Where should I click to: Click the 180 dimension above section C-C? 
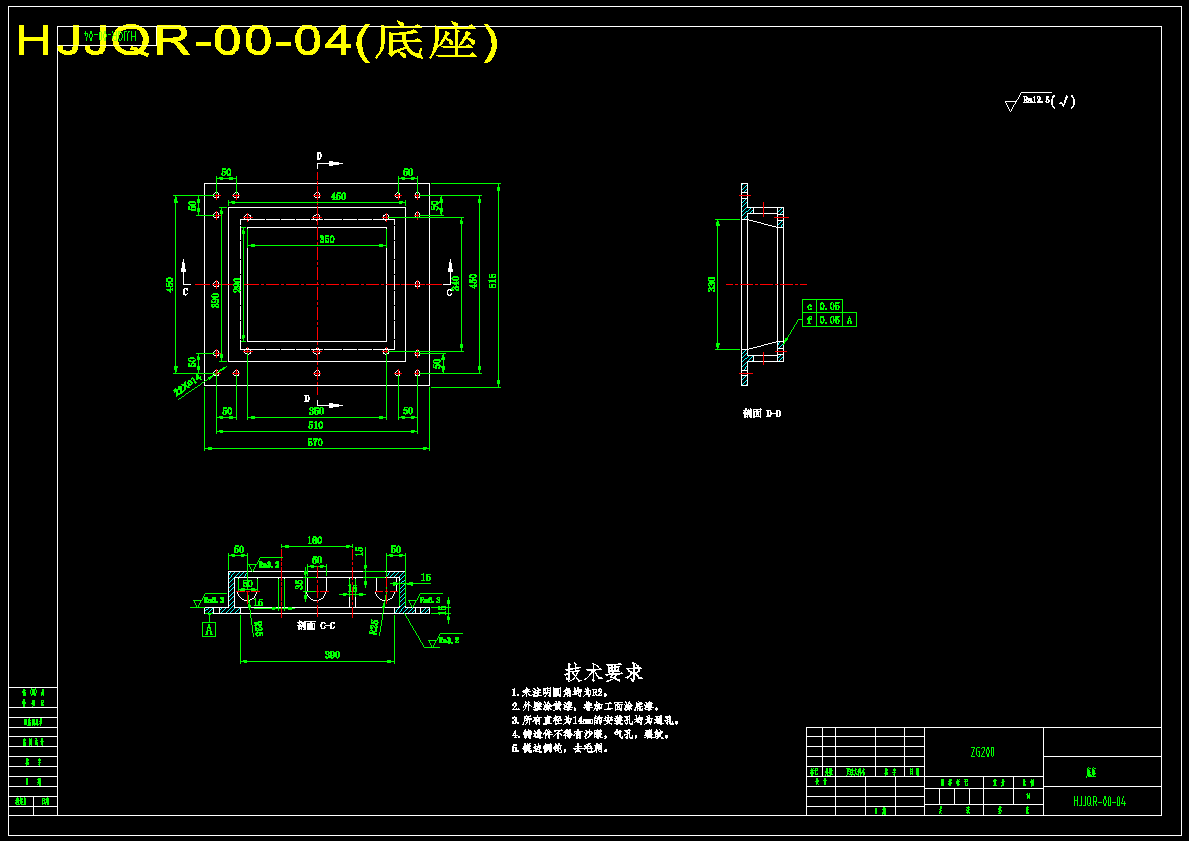tap(314, 540)
